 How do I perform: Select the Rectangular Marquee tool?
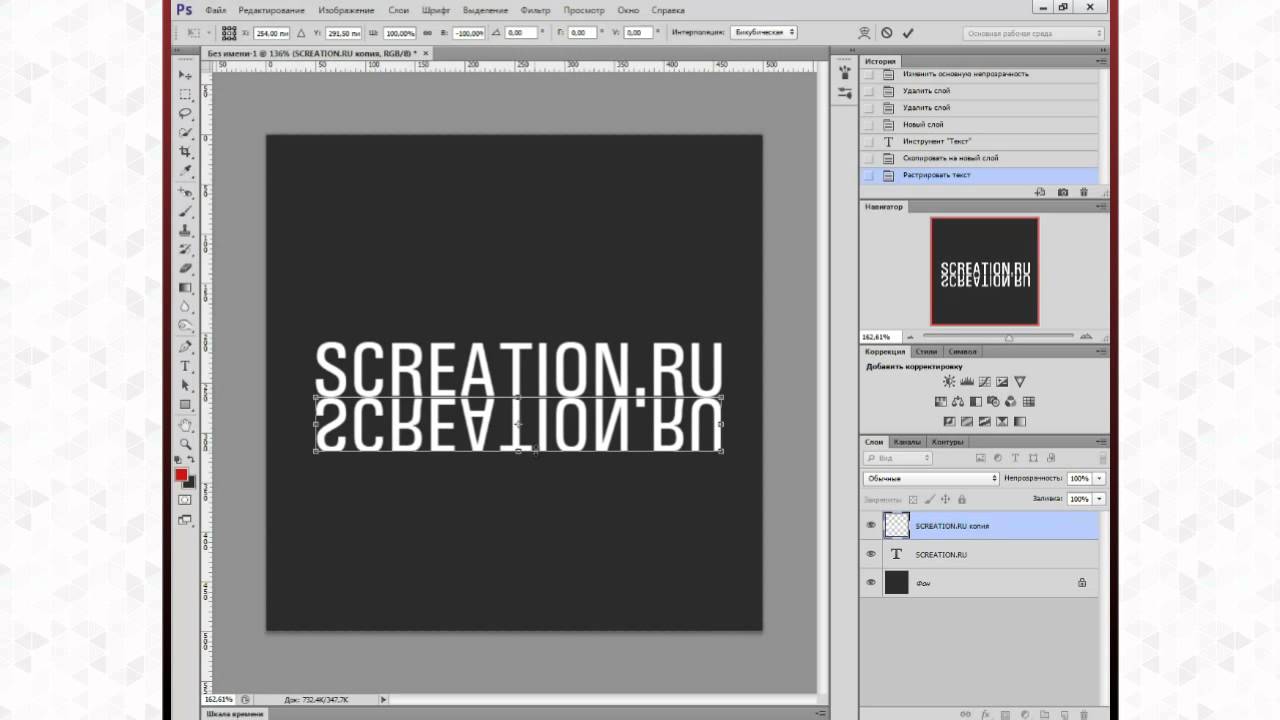pyautogui.click(x=185, y=94)
